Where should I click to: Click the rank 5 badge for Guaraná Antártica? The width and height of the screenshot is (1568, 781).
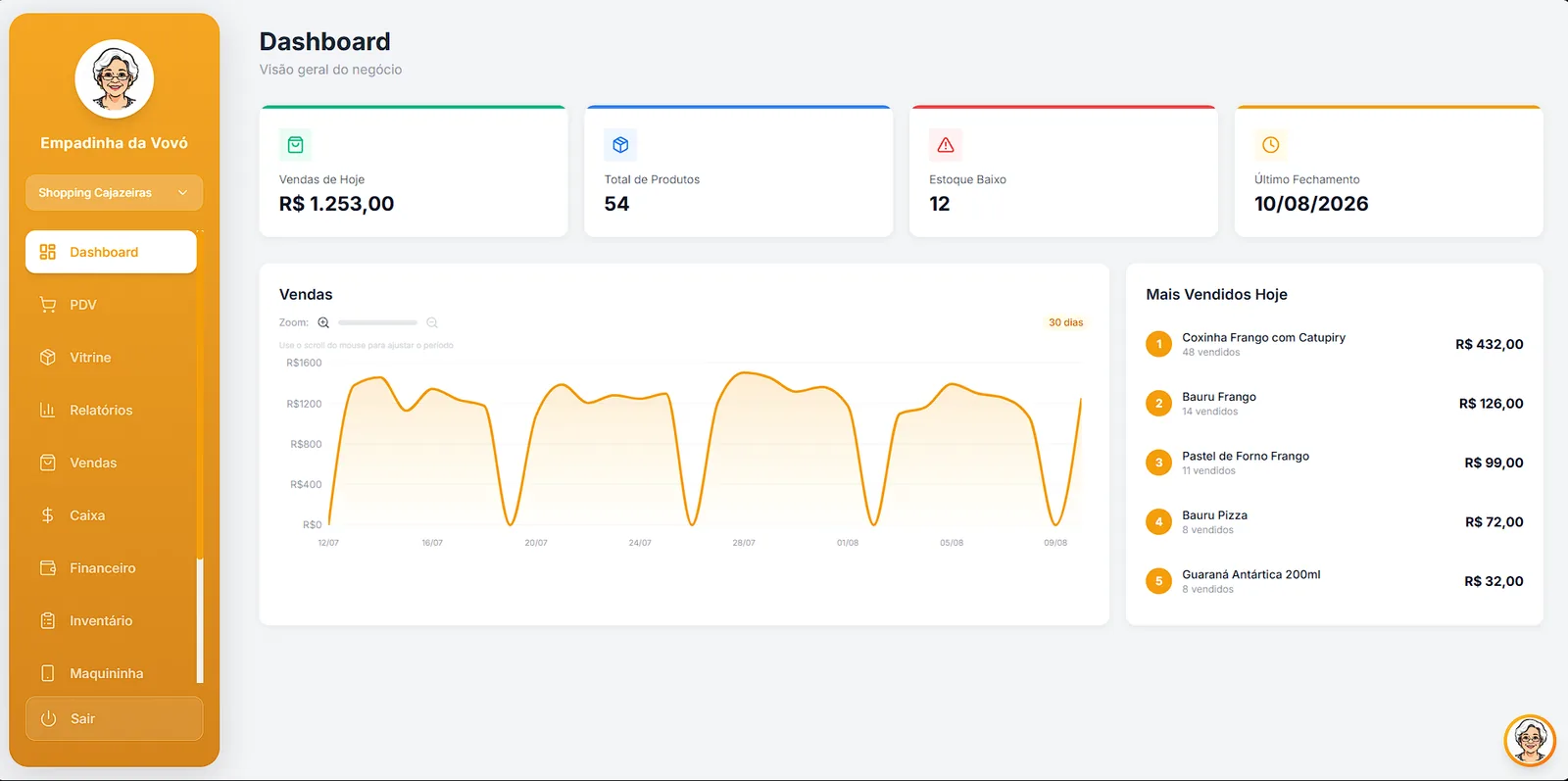click(1159, 581)
